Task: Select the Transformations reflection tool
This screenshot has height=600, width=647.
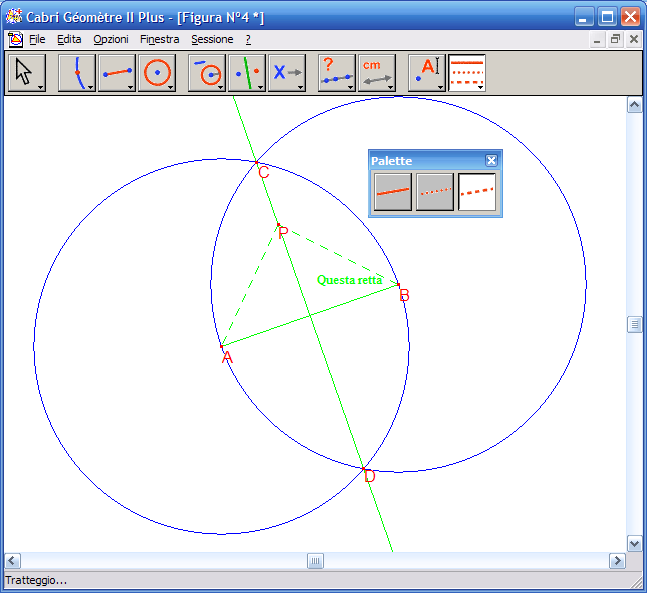Action: point(247,73)
